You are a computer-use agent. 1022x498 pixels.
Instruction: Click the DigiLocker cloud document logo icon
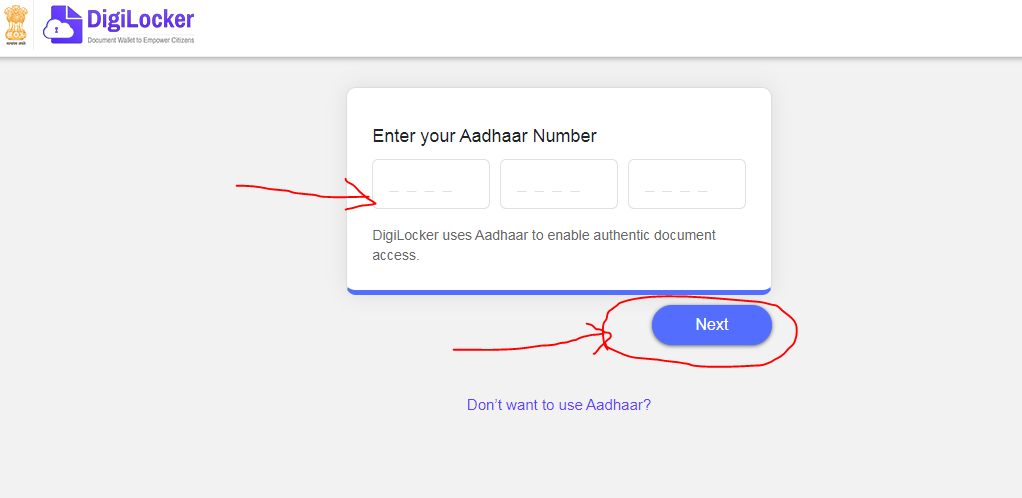(x=62, y=25)
